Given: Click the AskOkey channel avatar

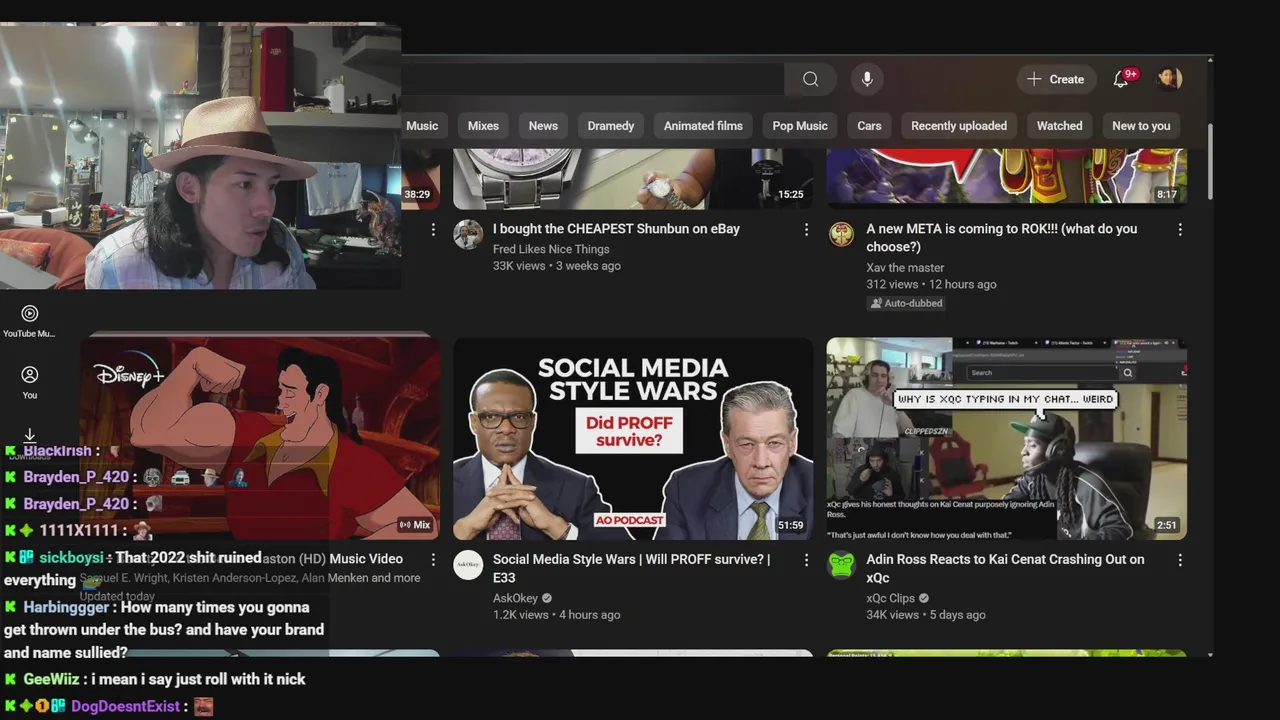Looking at the screenshot, I should pos(468,565).
